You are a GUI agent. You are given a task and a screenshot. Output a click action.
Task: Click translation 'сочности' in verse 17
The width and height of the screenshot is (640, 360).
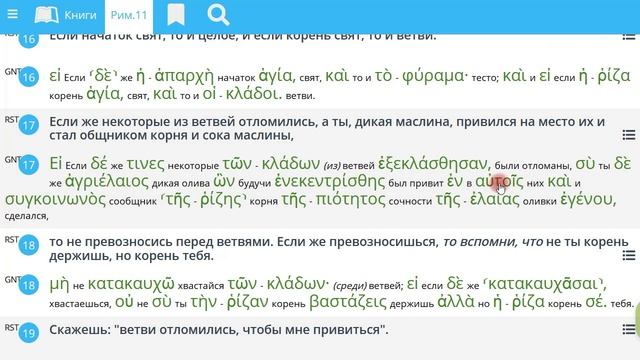[x=410, y=201]
